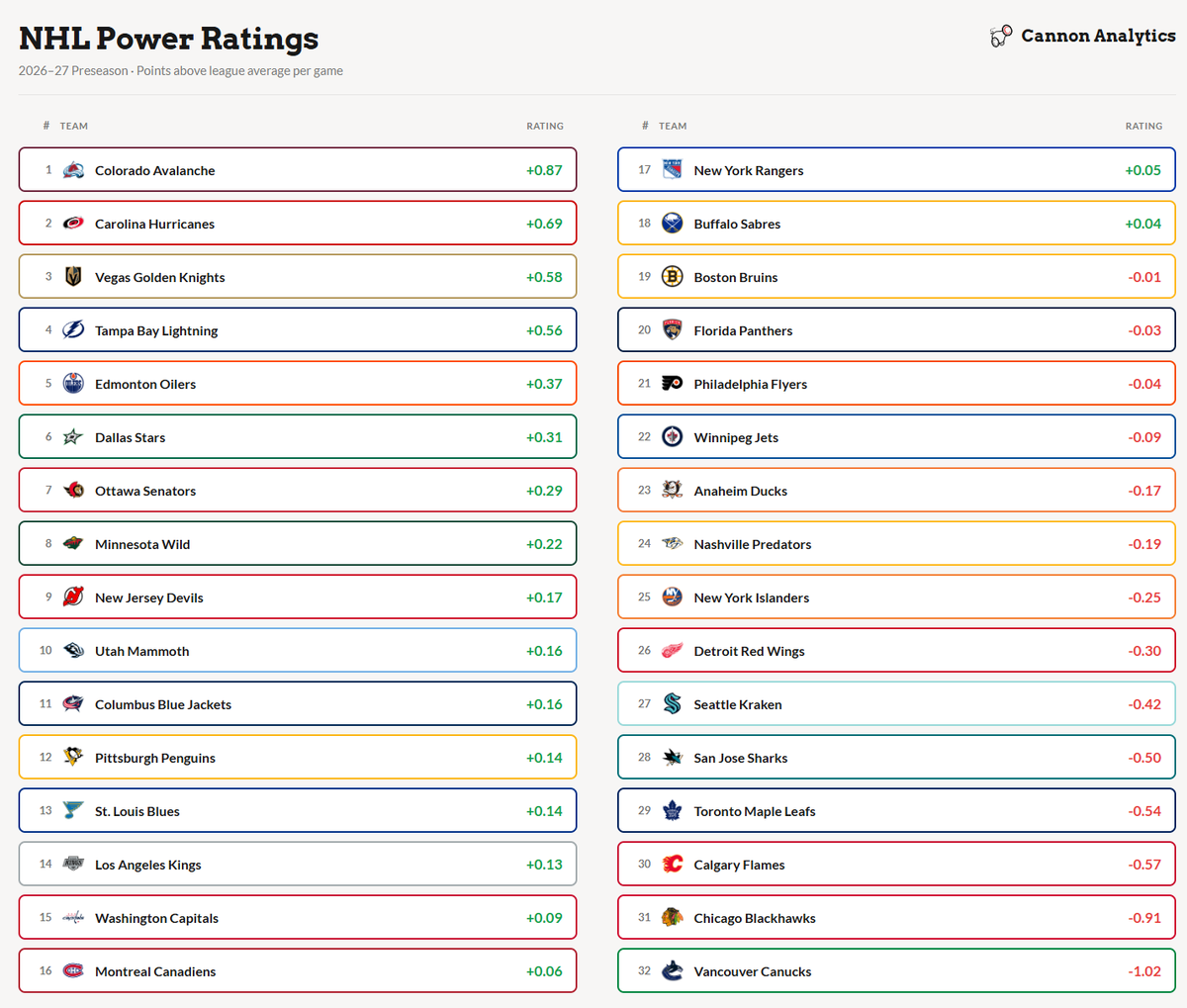Click the Columbus Blue Jackets logo
Screen dimensions: 1187x1008
pos(73,704)
